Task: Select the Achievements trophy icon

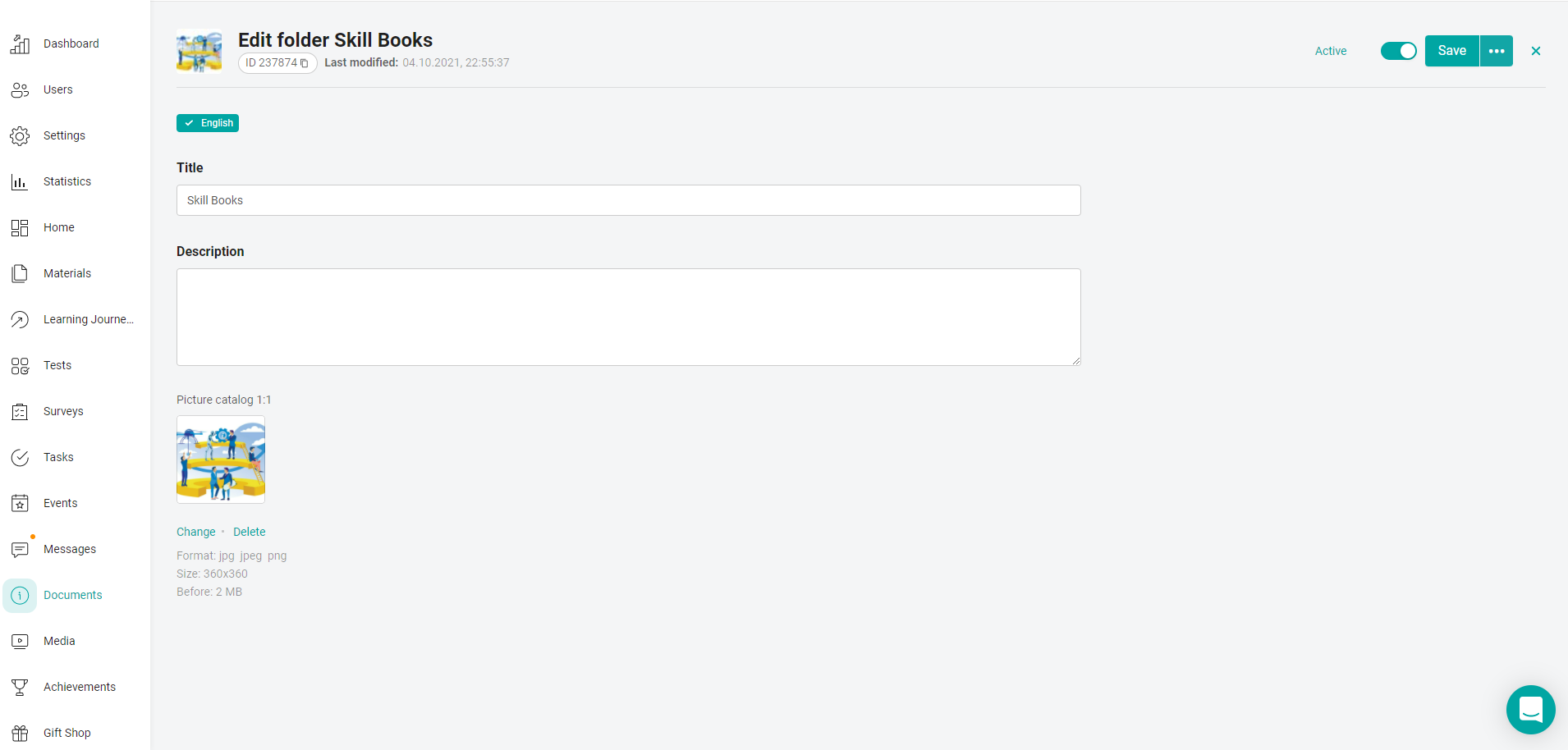Action: point(20,688)
